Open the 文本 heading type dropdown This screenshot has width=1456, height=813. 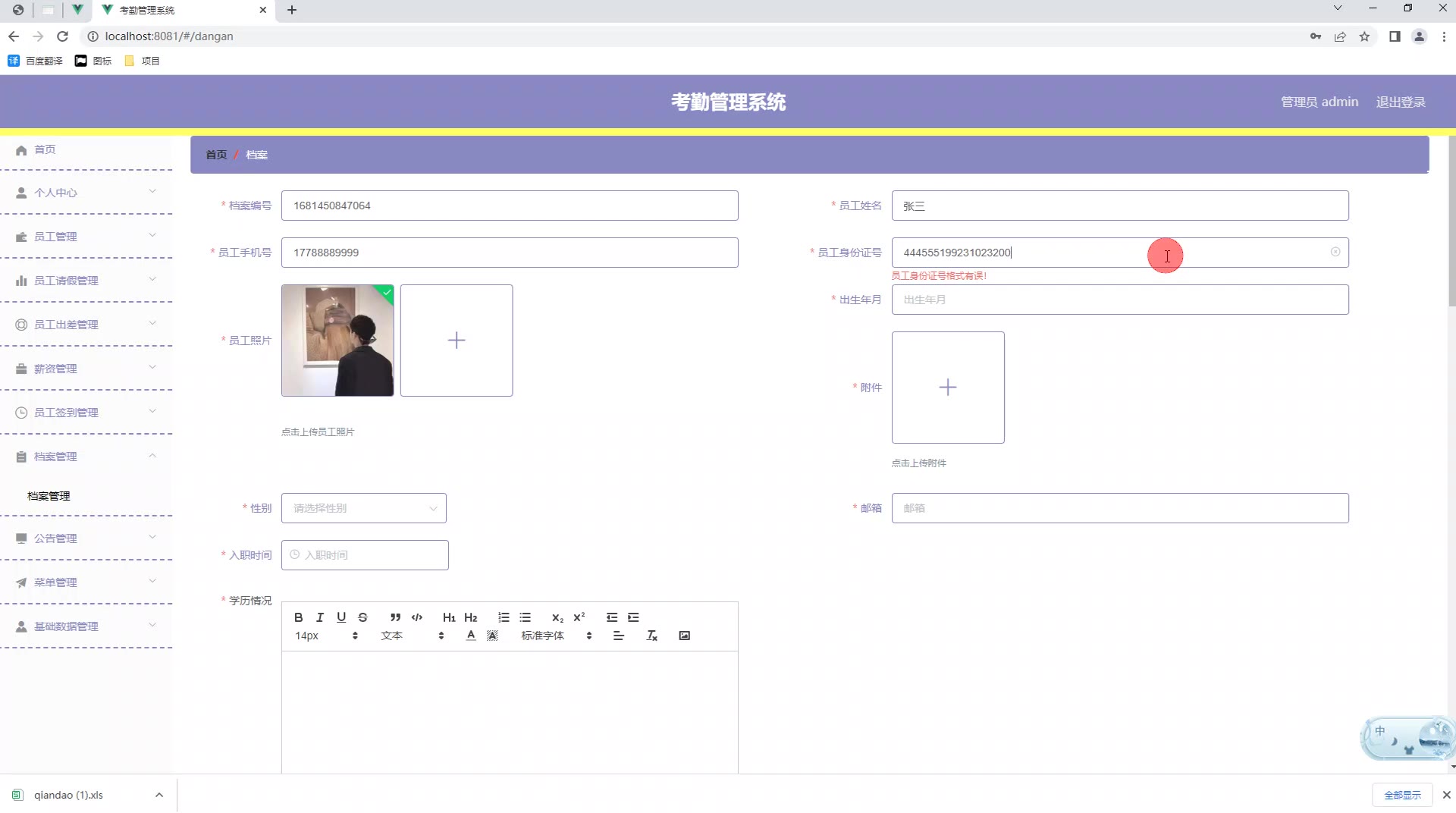(x=412, y=636)
